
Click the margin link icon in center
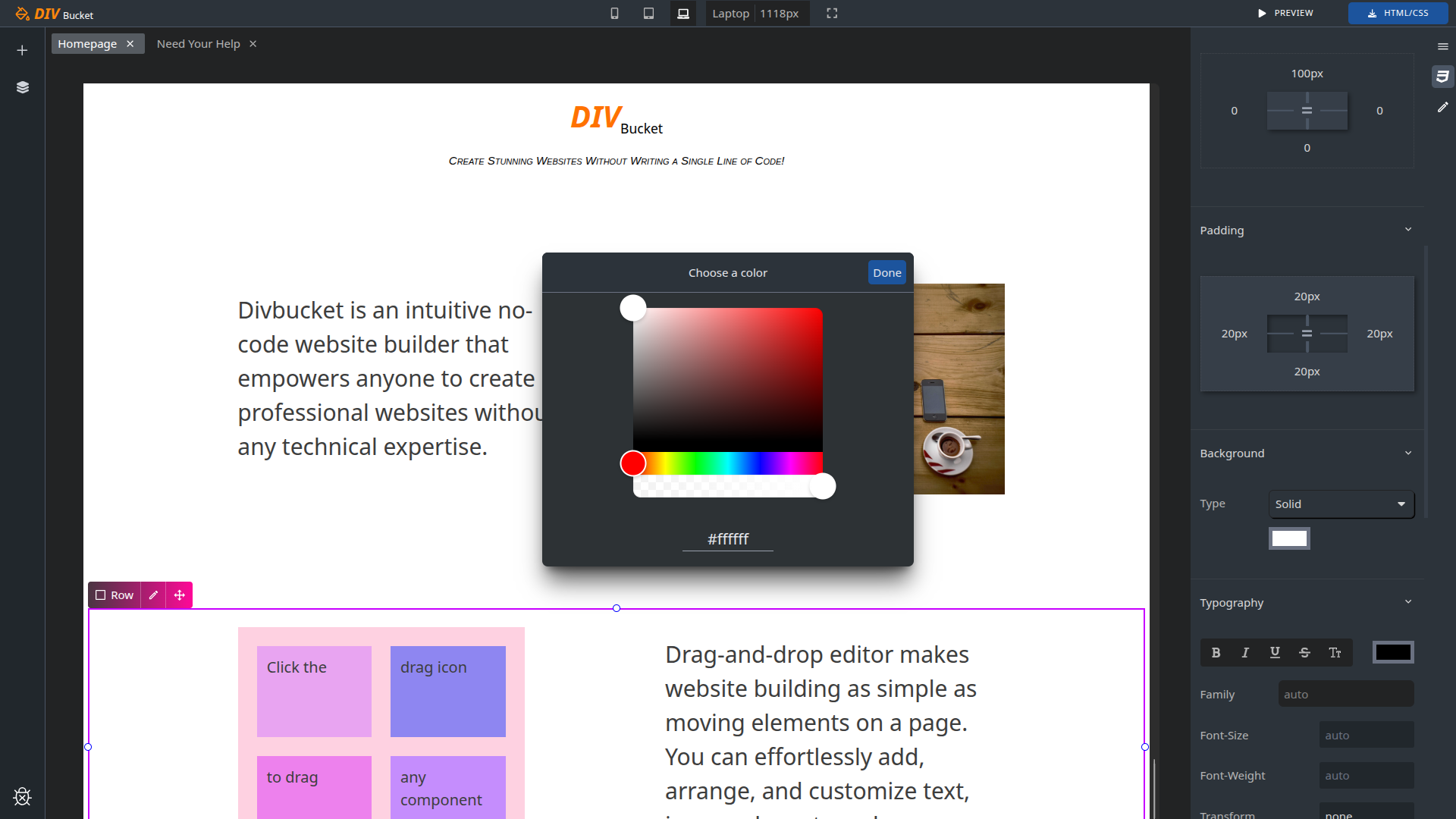pos(1307,111)
